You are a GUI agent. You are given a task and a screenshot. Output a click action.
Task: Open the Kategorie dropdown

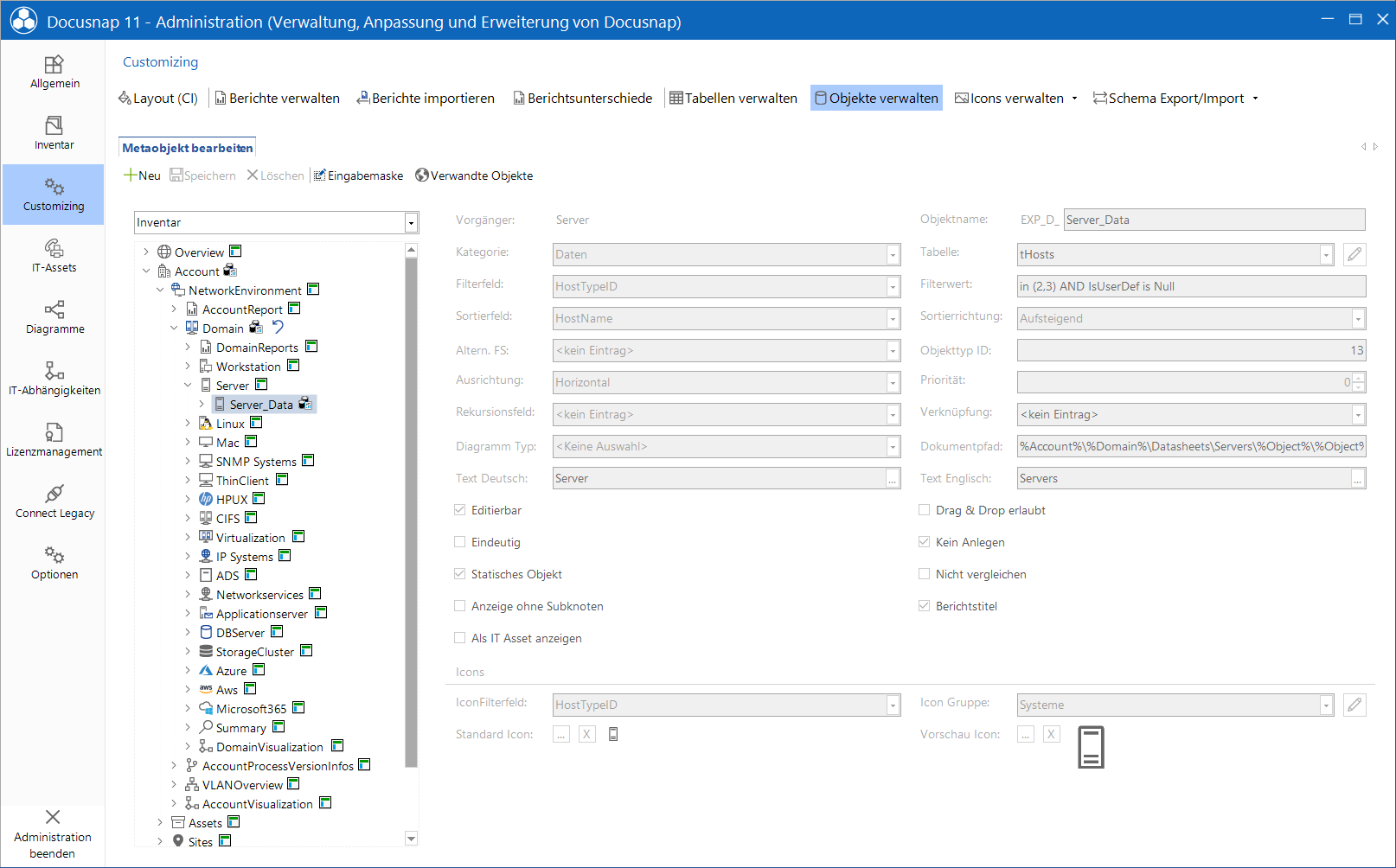pos(893,254)
